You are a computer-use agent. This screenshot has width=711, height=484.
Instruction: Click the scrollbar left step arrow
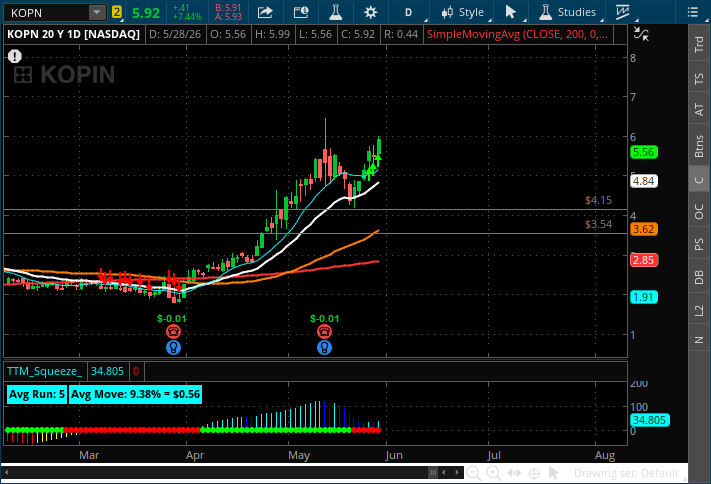(x=443, y=473)
